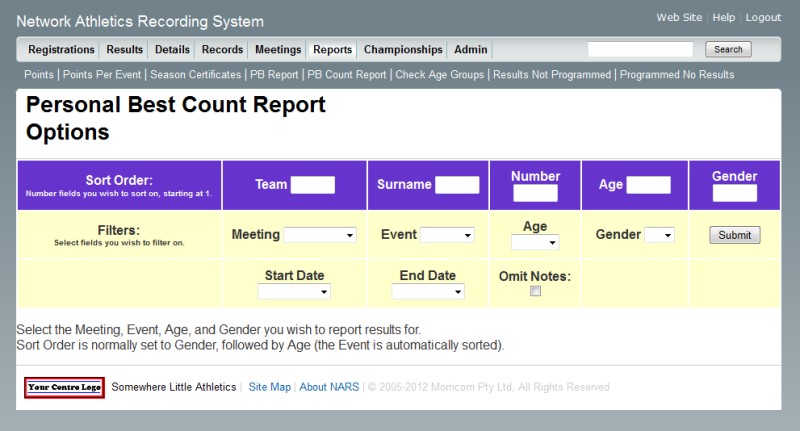Image resolution: width=800 pixels, height=431 pixels.
Task: Click the search text box
Action: coord(640,49)
